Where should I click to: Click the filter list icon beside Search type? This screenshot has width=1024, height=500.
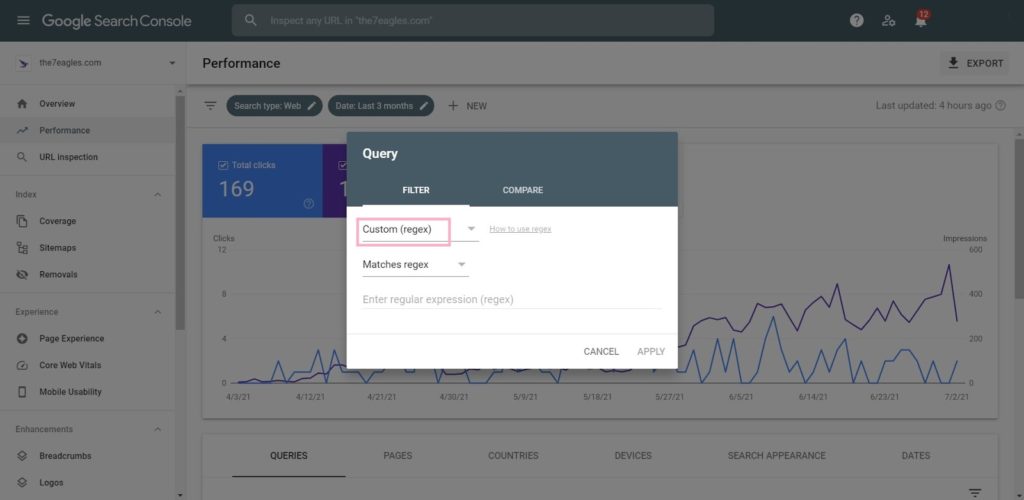pyautogui.click(x=210, y=105)
